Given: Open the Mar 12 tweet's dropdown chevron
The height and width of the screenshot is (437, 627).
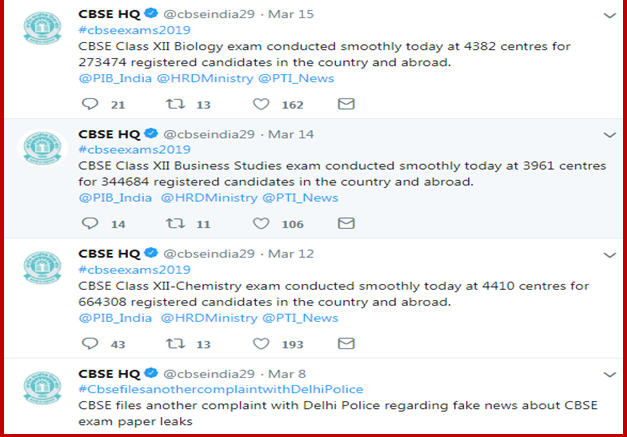Looking at the screenshot, I should pos(609,255).
